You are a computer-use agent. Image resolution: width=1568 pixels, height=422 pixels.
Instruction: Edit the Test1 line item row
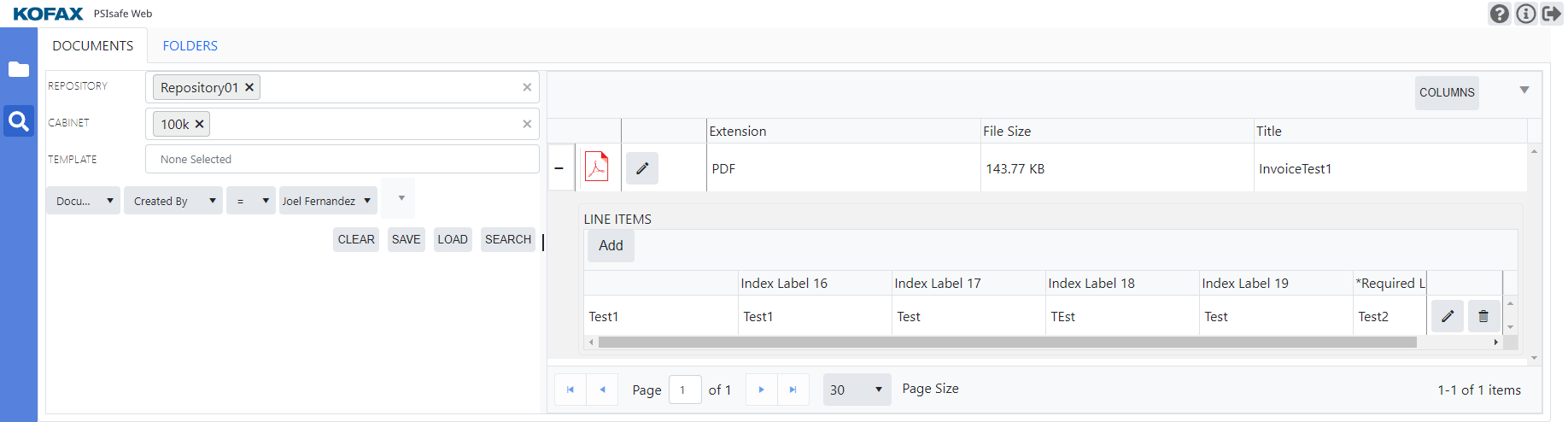click(x=1448, y=316)
